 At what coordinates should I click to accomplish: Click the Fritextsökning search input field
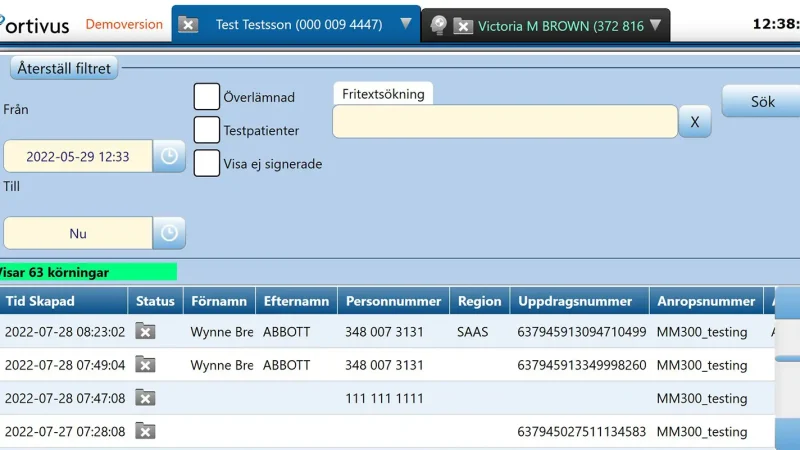505,122
